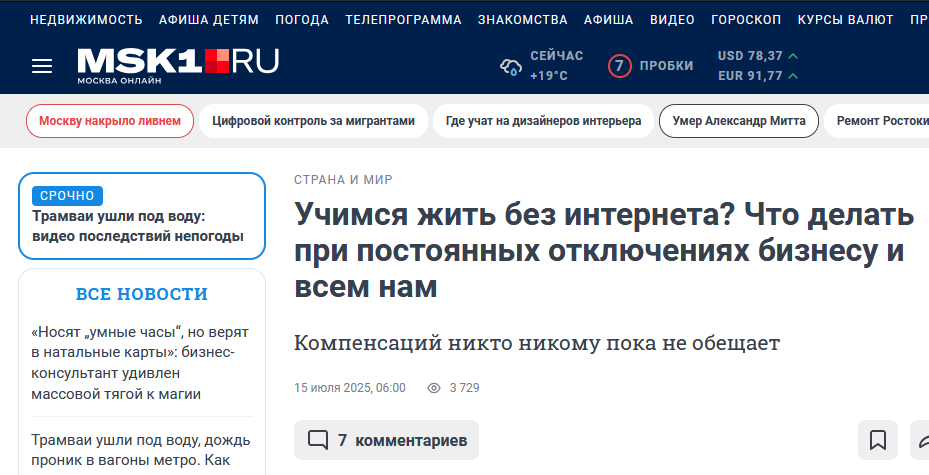Open Курсы валют page

pos(845,20)
